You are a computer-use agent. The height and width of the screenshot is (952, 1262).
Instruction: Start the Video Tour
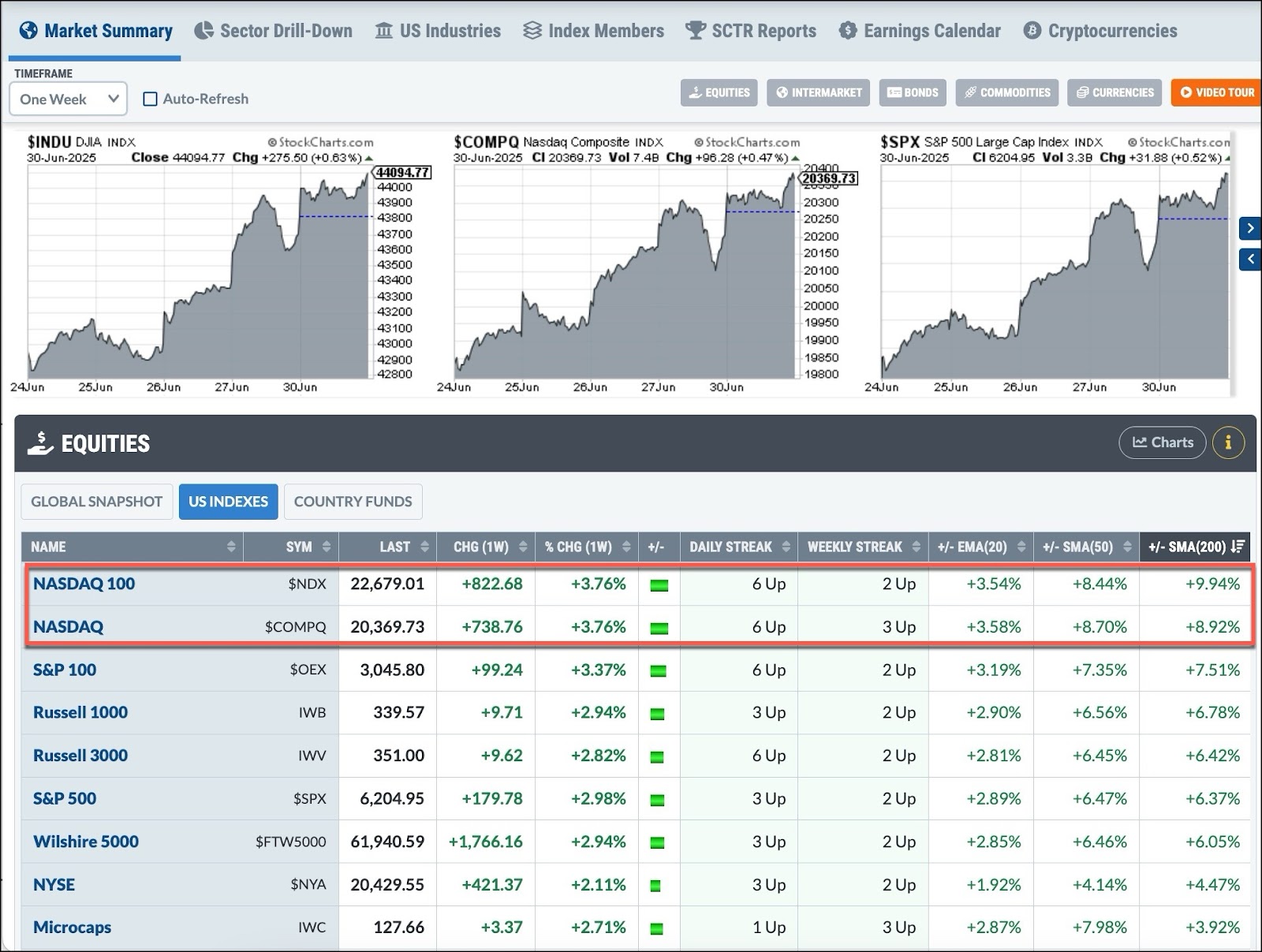1217,92
